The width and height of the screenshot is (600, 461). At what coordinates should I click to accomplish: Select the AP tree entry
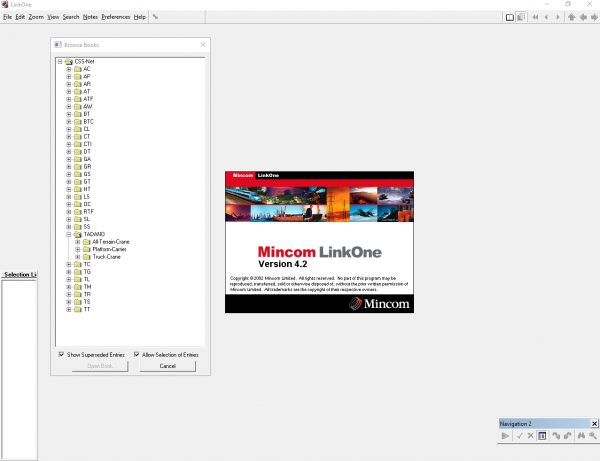pos(87,77)
